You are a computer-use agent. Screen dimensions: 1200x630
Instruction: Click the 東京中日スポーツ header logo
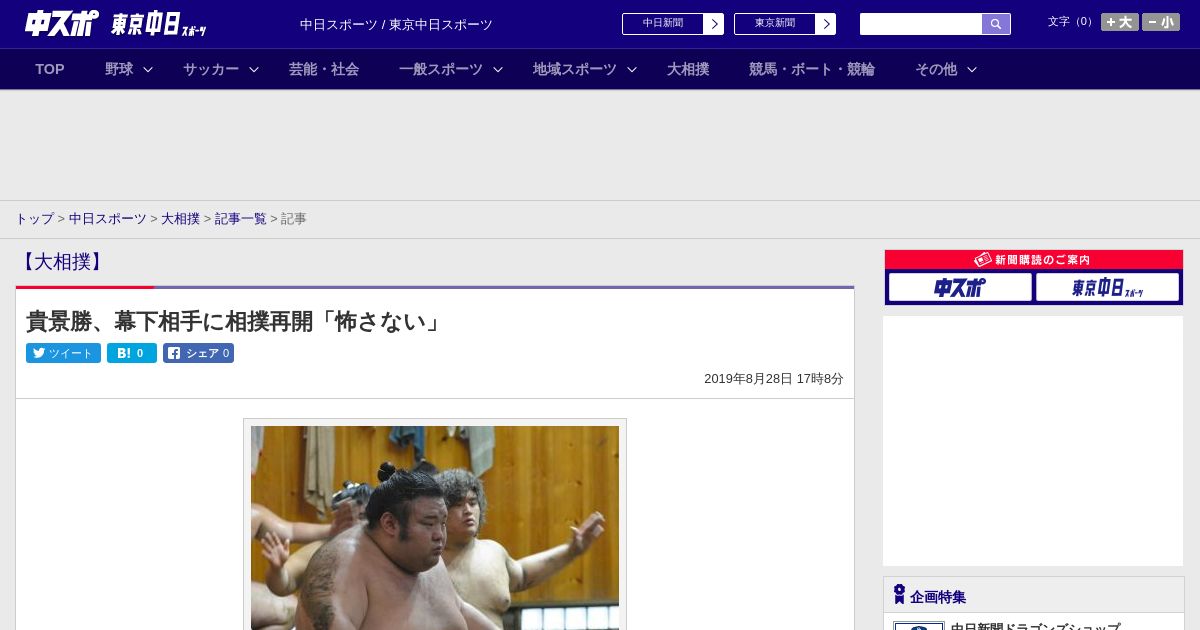(158, 25)
